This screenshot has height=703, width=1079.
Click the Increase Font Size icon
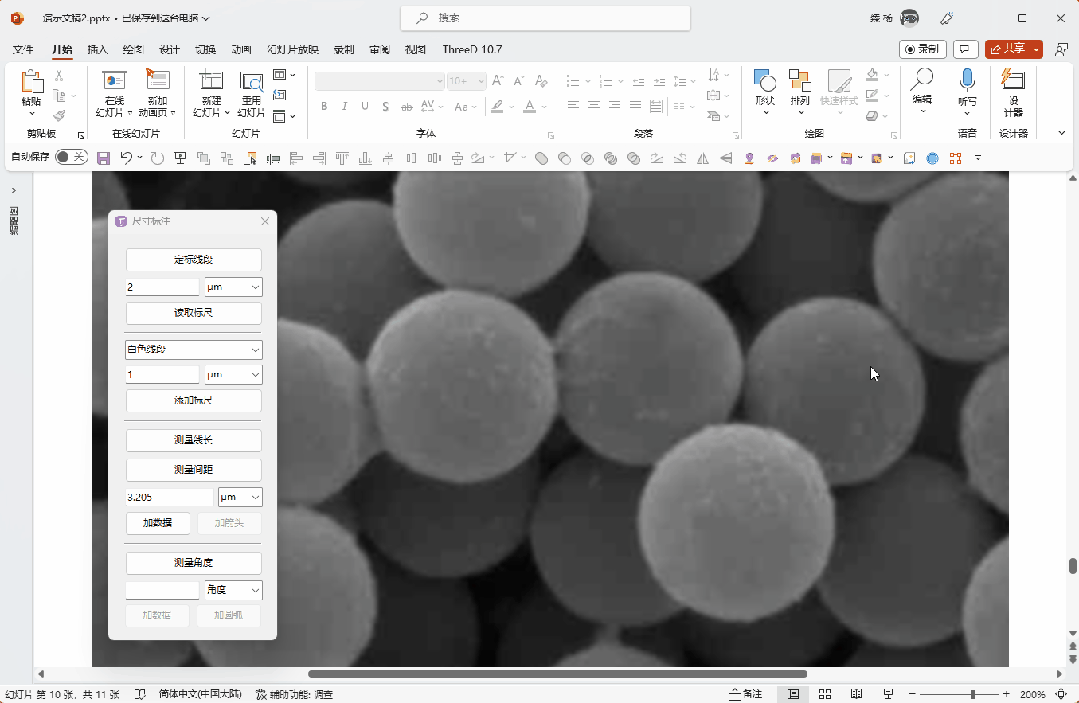[498, 81]
